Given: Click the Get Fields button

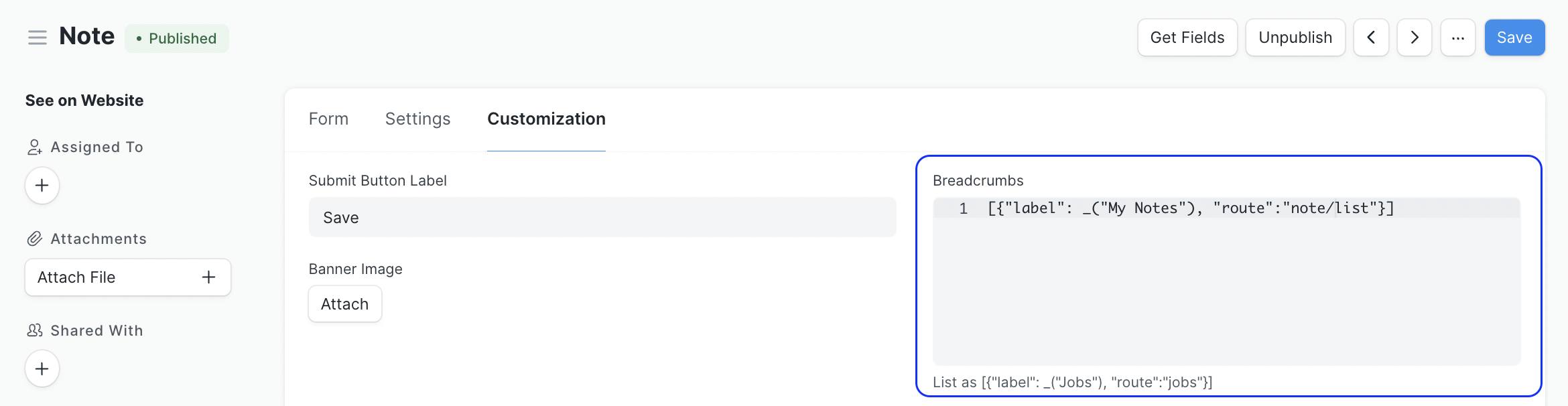Looking at the screenshot, I should point(1187,38).
